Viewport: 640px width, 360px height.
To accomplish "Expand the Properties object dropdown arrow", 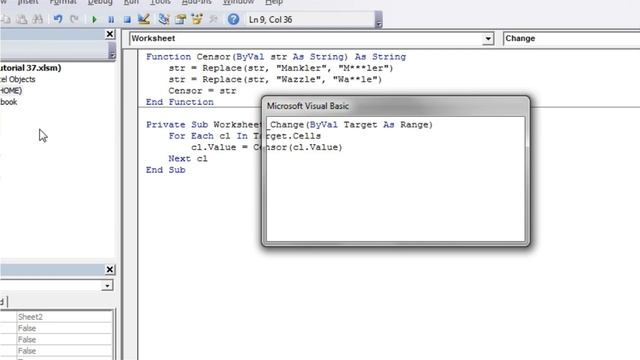I will point(107,286).
